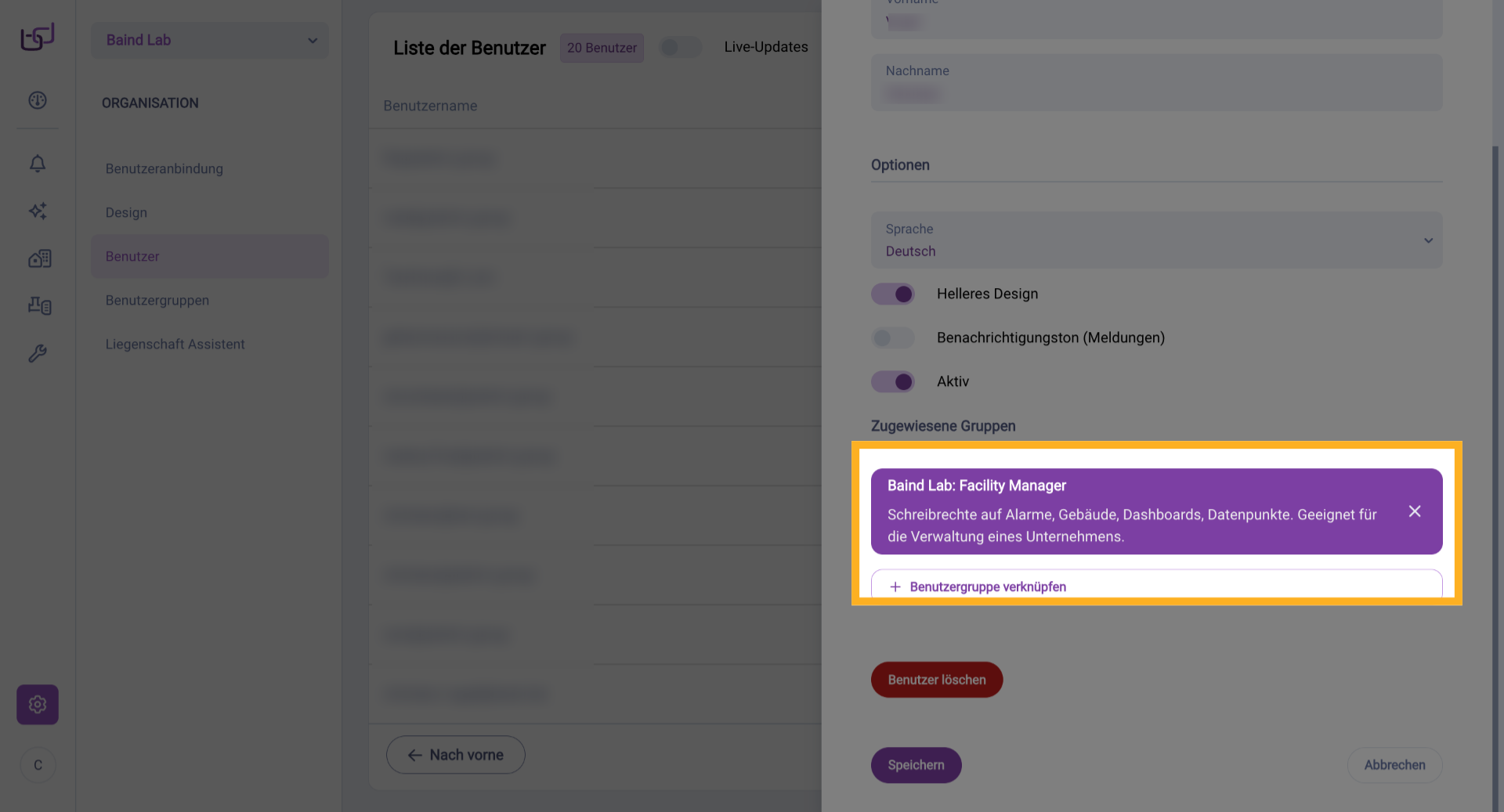Enable Benachrichtigungston (Meldungen) switch
The image size is (1504, 812).
(893, 337)
